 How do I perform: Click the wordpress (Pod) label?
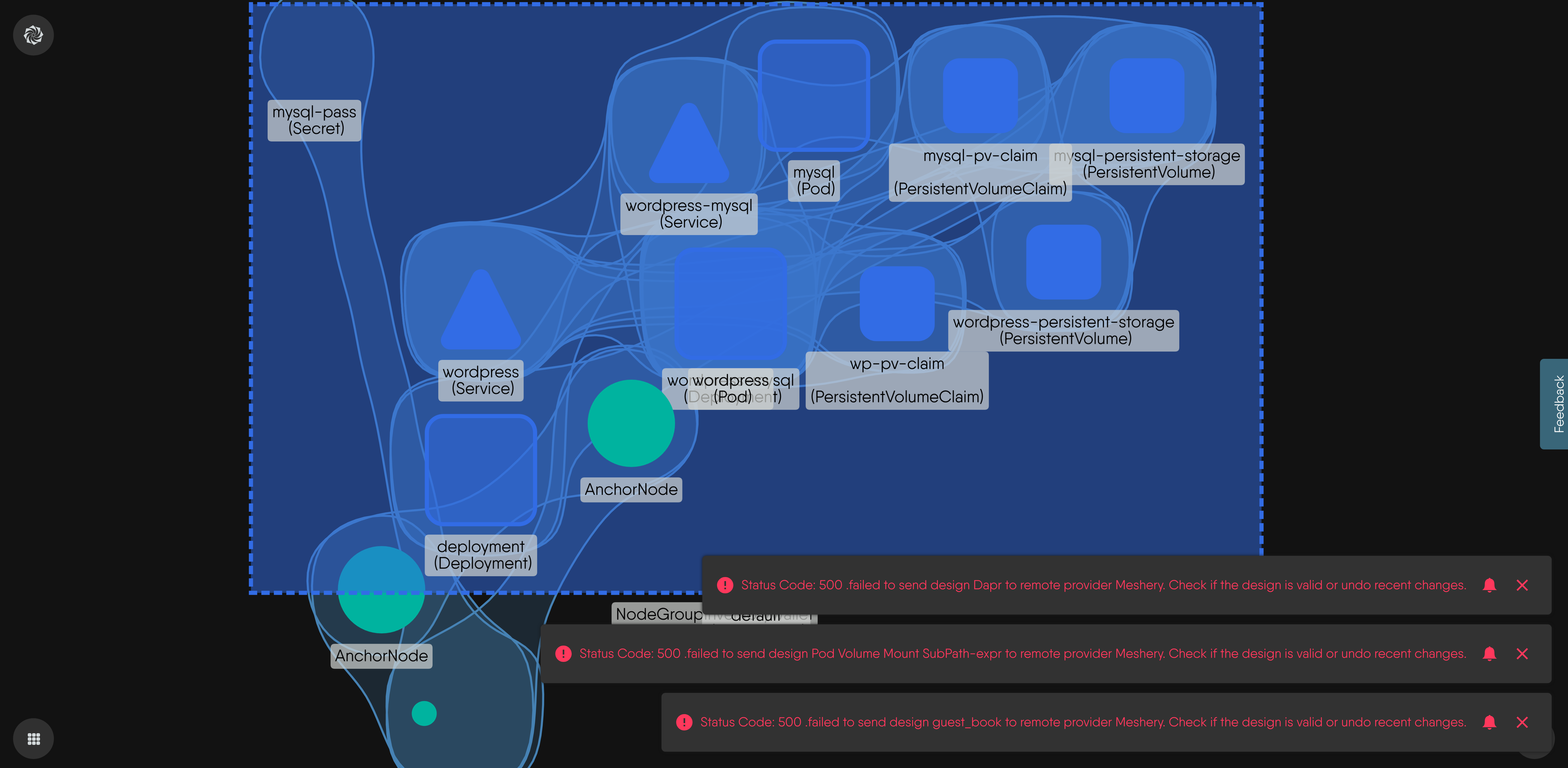click(x=730, y=388)
